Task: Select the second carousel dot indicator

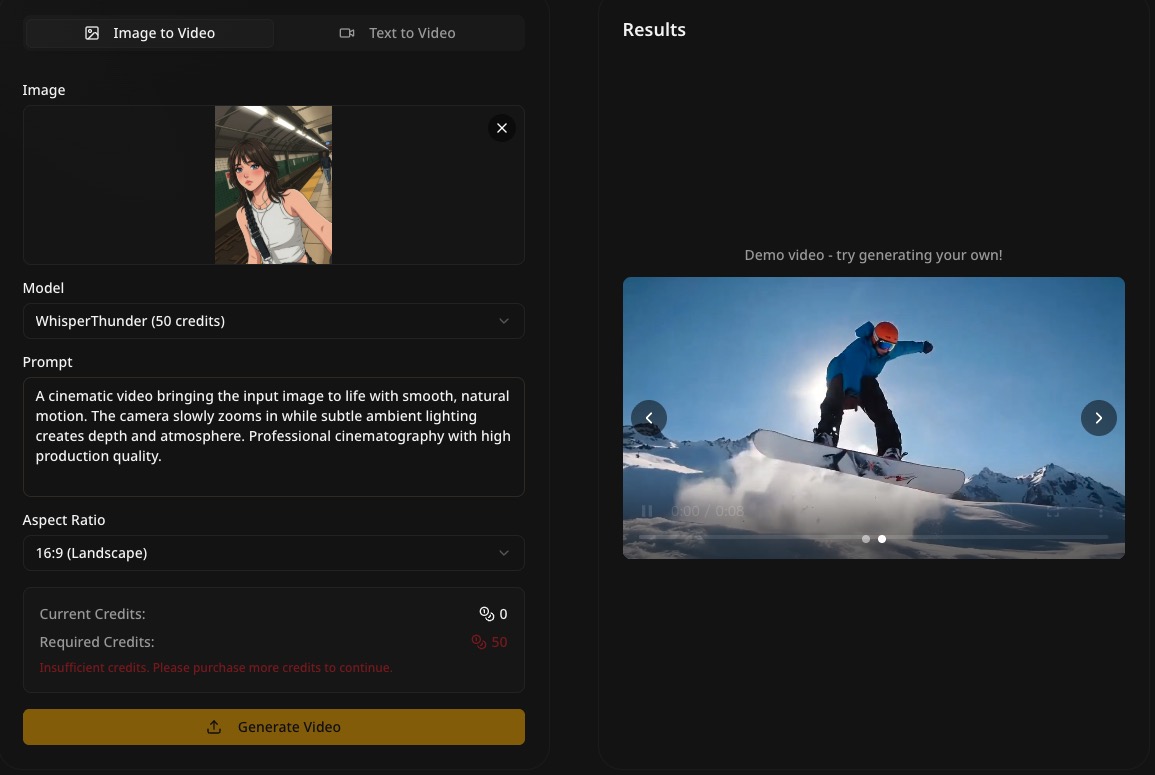Action: [x=882, y=539]
